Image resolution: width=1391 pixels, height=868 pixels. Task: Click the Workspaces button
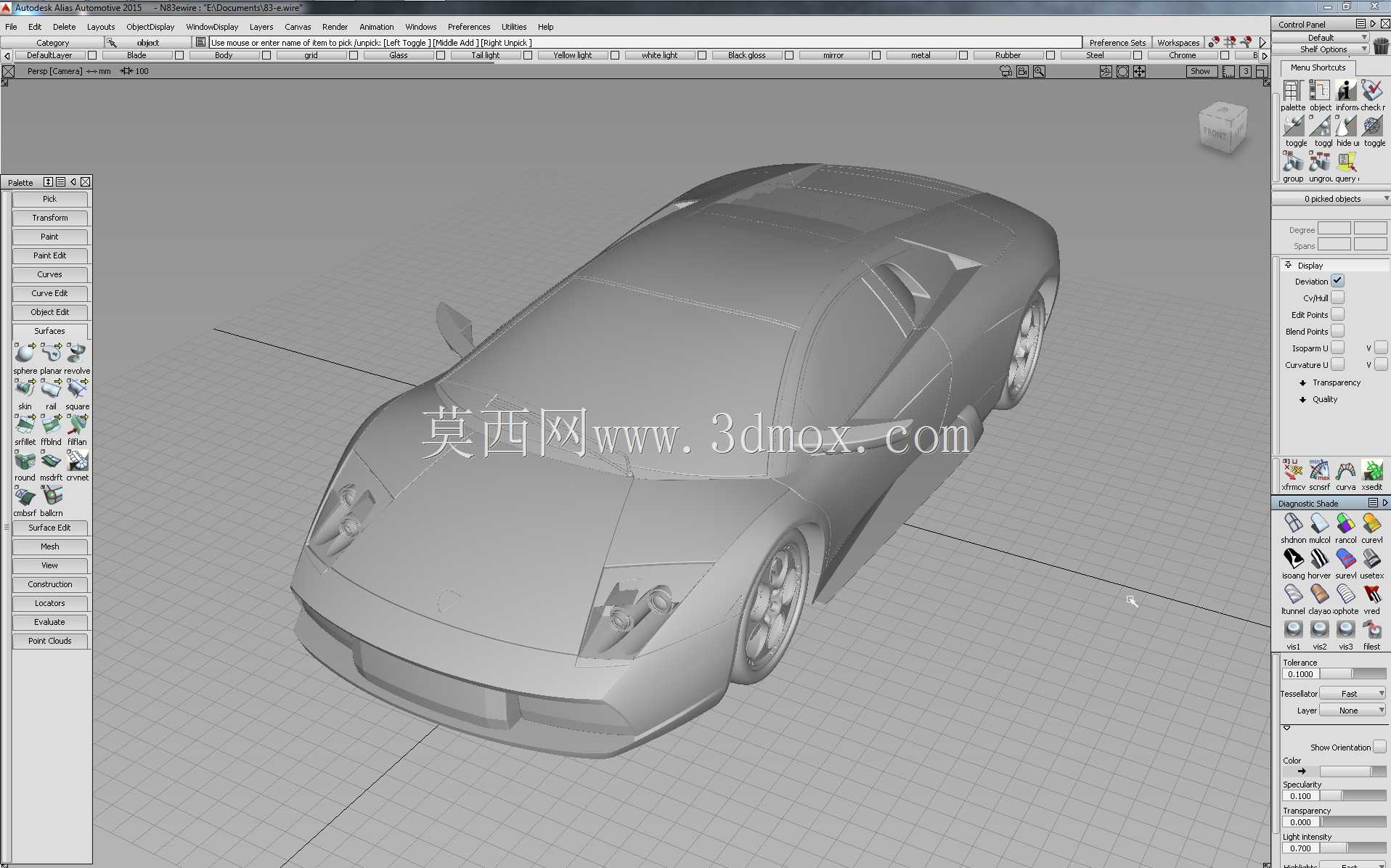click(1178, 43)
